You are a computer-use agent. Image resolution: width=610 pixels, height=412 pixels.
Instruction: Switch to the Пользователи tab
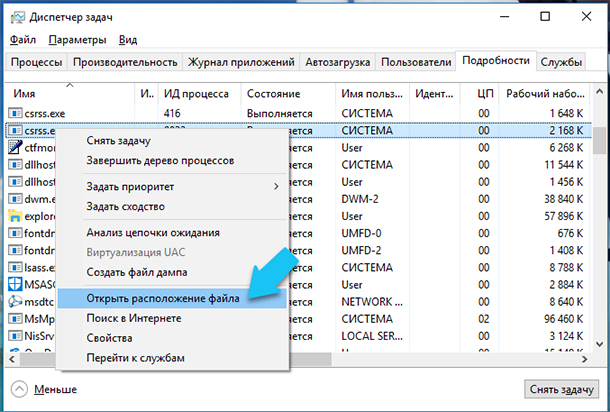[x=416, y=62]
